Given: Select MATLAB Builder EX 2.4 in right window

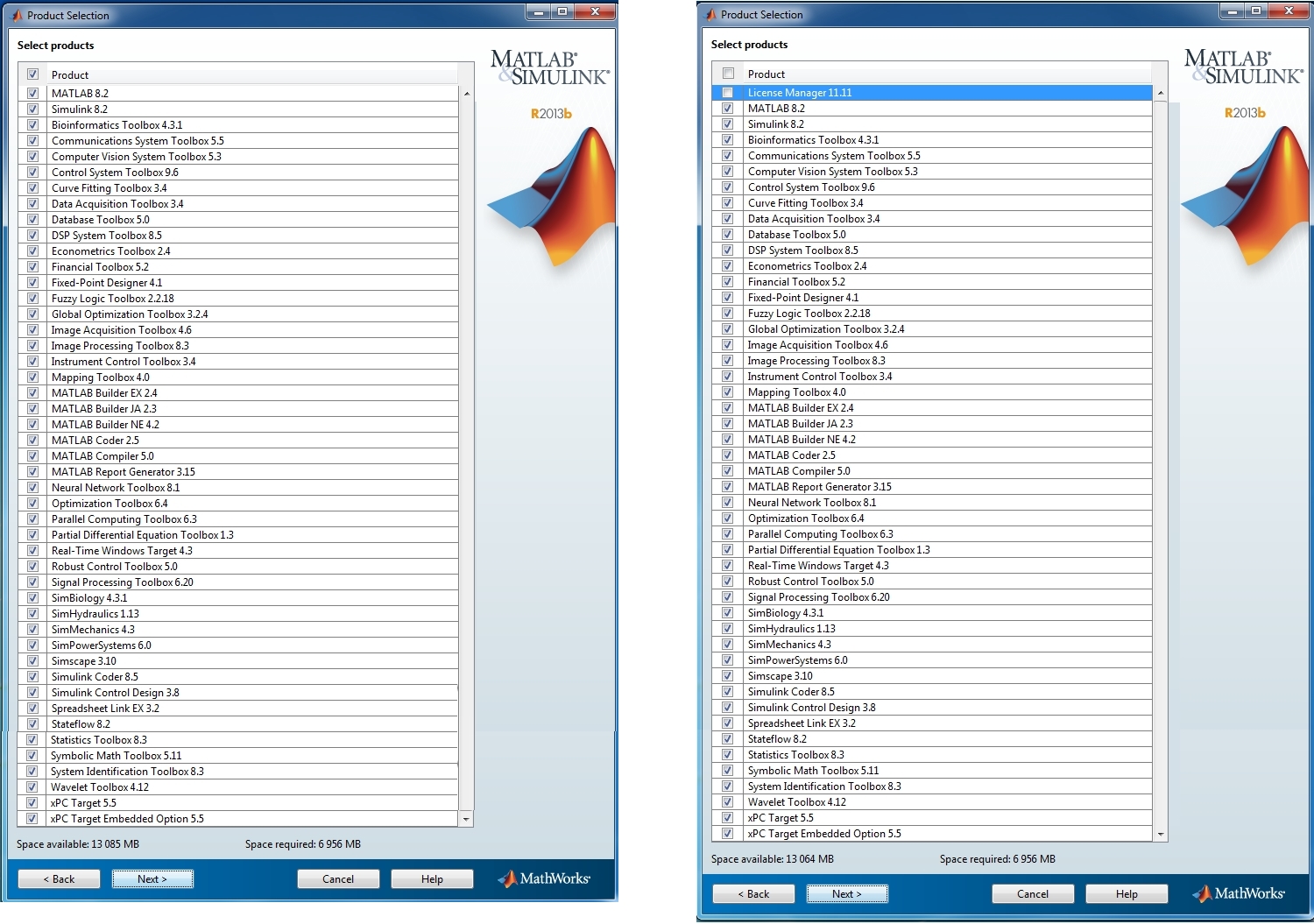Looking at the screenshot, I should pos(932,408).
